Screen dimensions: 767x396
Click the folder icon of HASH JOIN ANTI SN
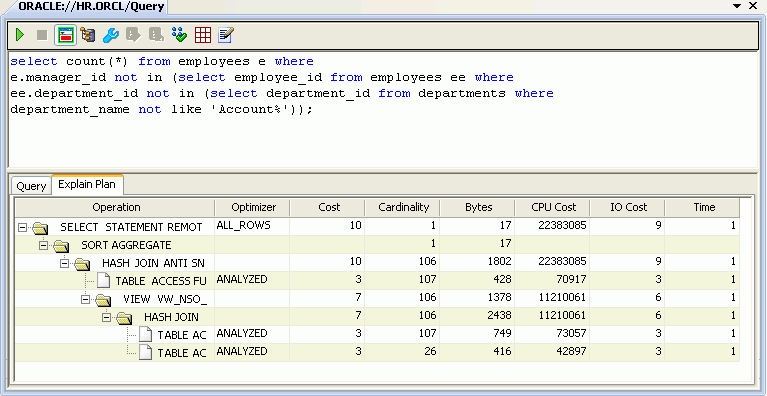(82, 264)
